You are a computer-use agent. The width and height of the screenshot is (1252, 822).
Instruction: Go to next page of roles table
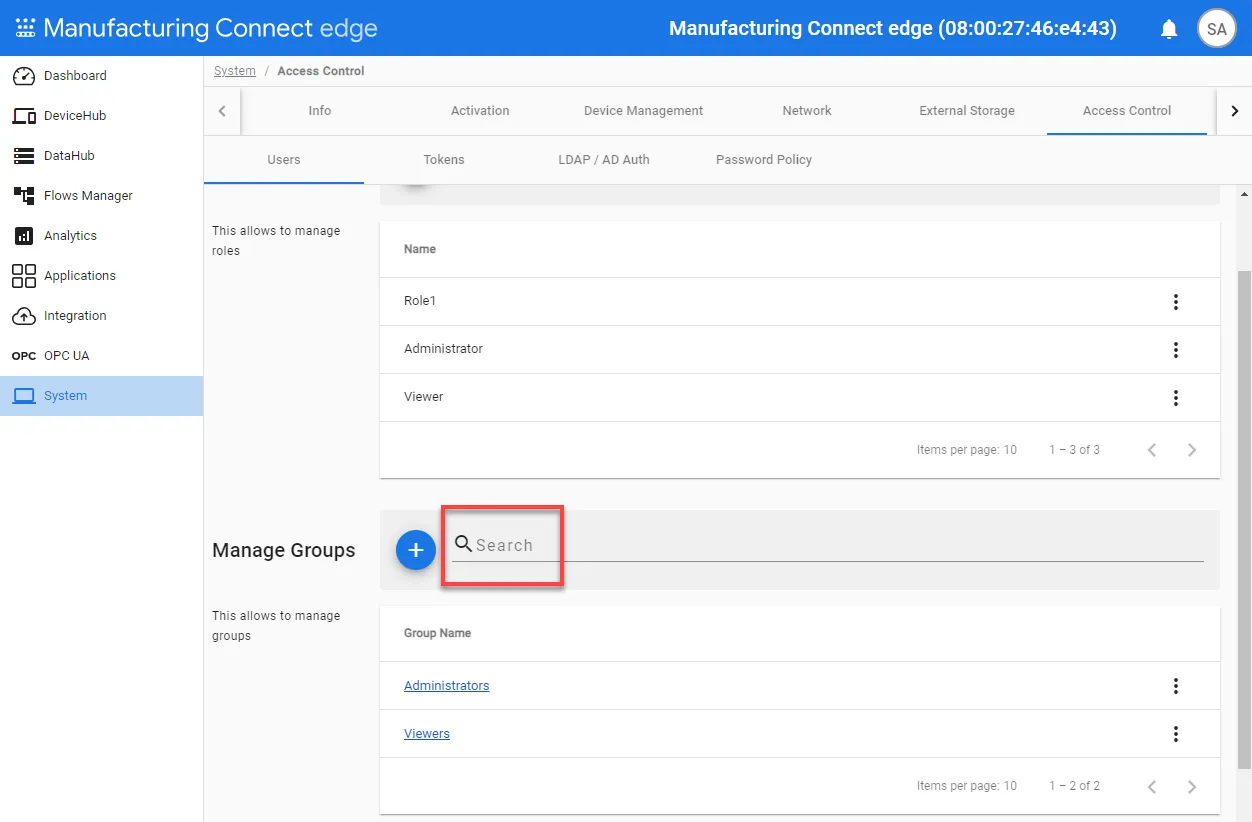point(1192,450)
